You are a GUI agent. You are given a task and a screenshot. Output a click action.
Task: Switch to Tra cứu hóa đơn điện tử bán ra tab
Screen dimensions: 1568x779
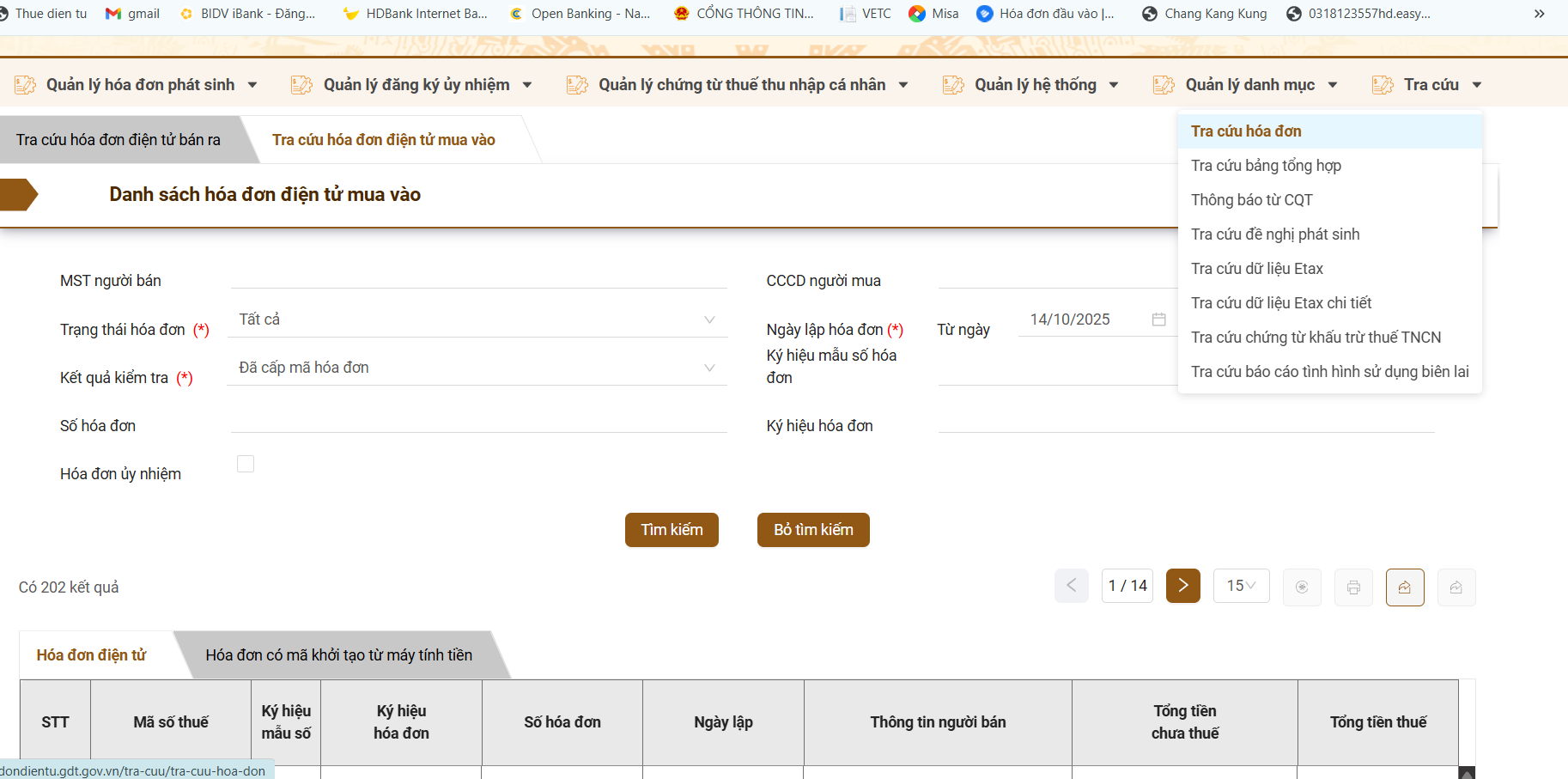point(119,140)
